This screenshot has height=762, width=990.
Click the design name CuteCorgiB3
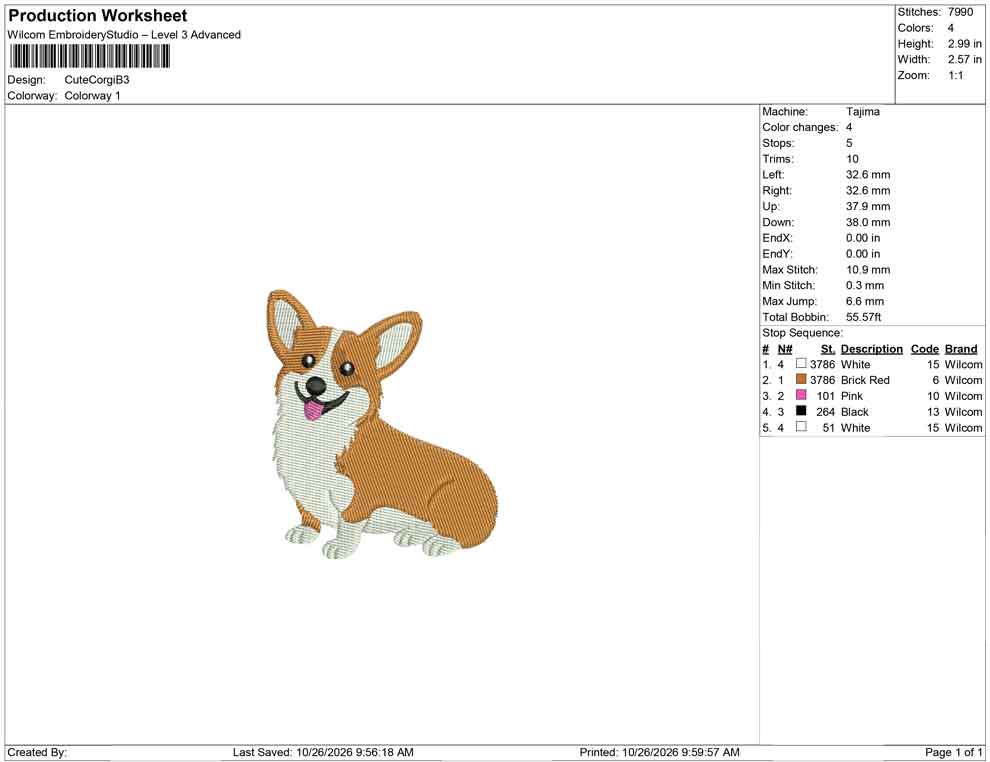tap(97, 80)
